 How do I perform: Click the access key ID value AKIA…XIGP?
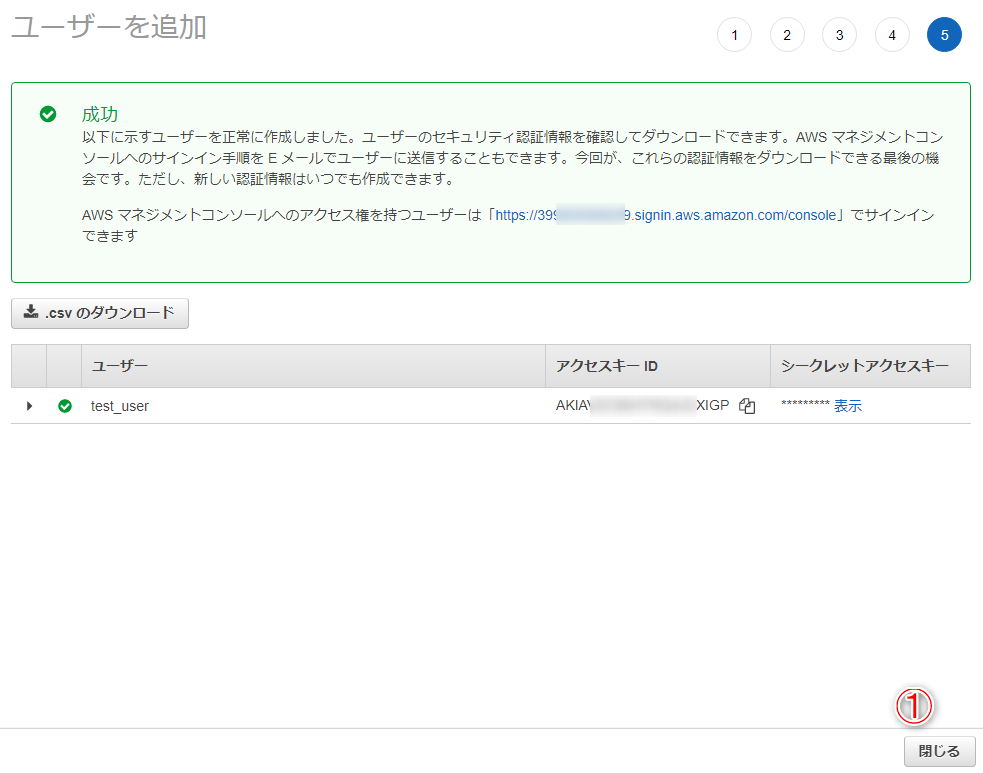coord(643,406)
